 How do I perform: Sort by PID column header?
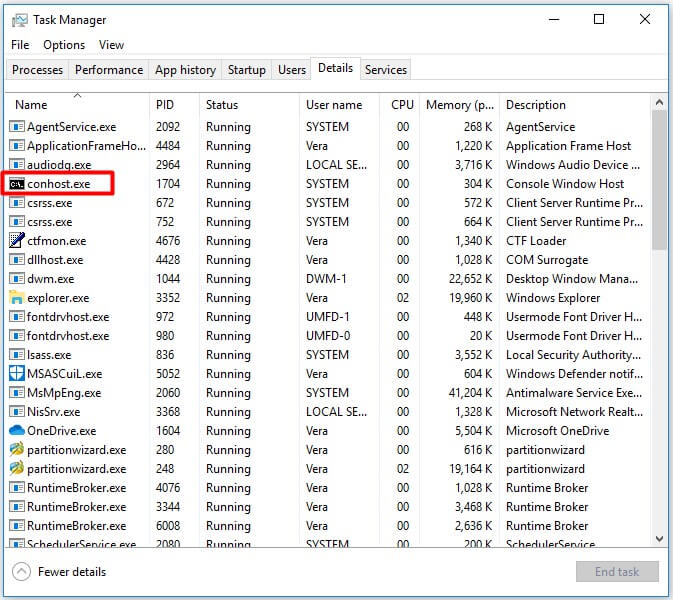coord(165,105)
